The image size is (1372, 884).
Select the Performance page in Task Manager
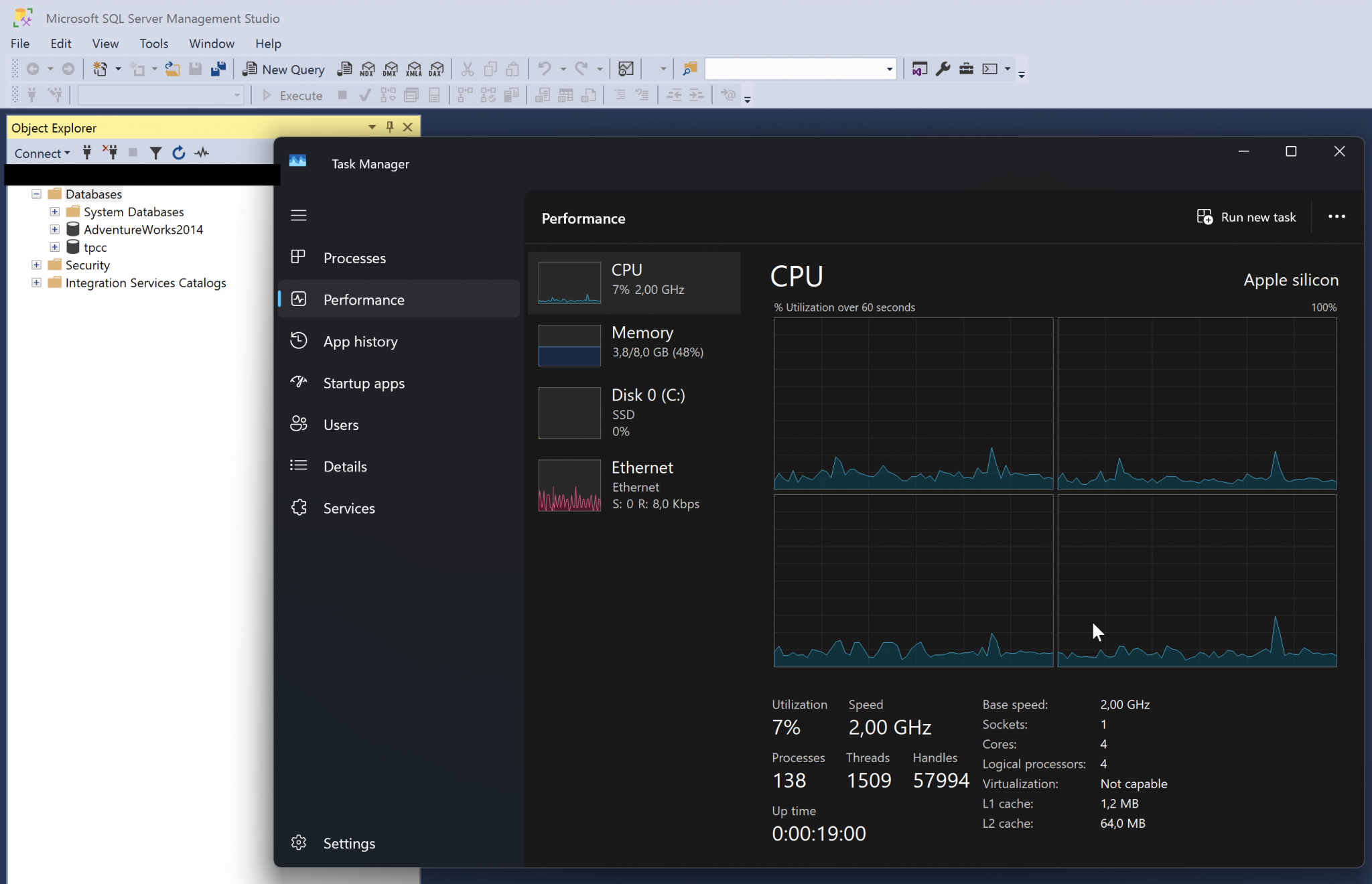point(399,299)
